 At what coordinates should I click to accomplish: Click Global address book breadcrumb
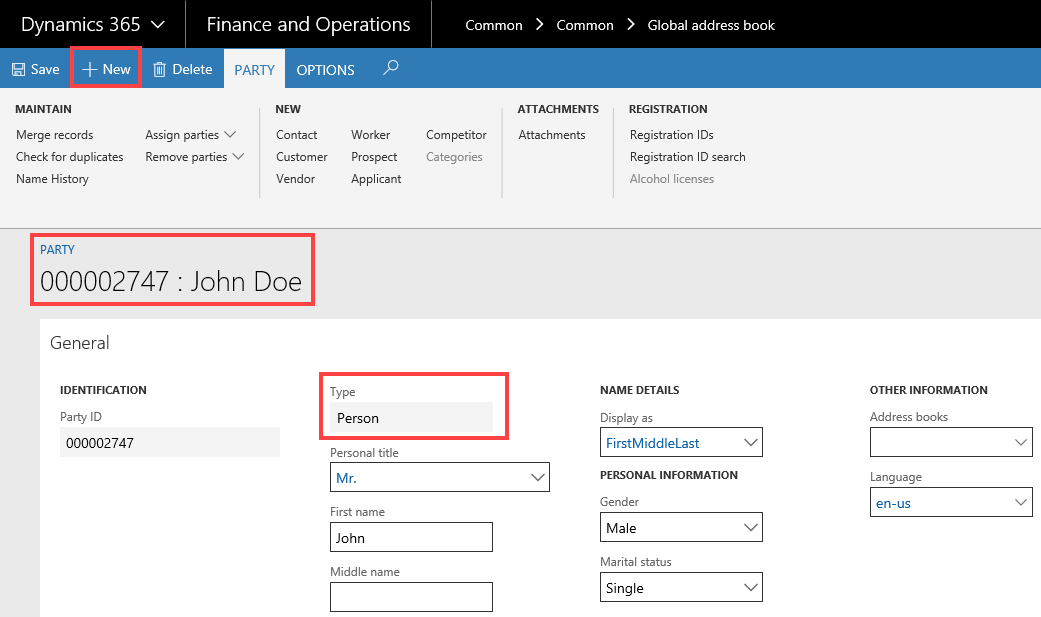pos(711,25)
